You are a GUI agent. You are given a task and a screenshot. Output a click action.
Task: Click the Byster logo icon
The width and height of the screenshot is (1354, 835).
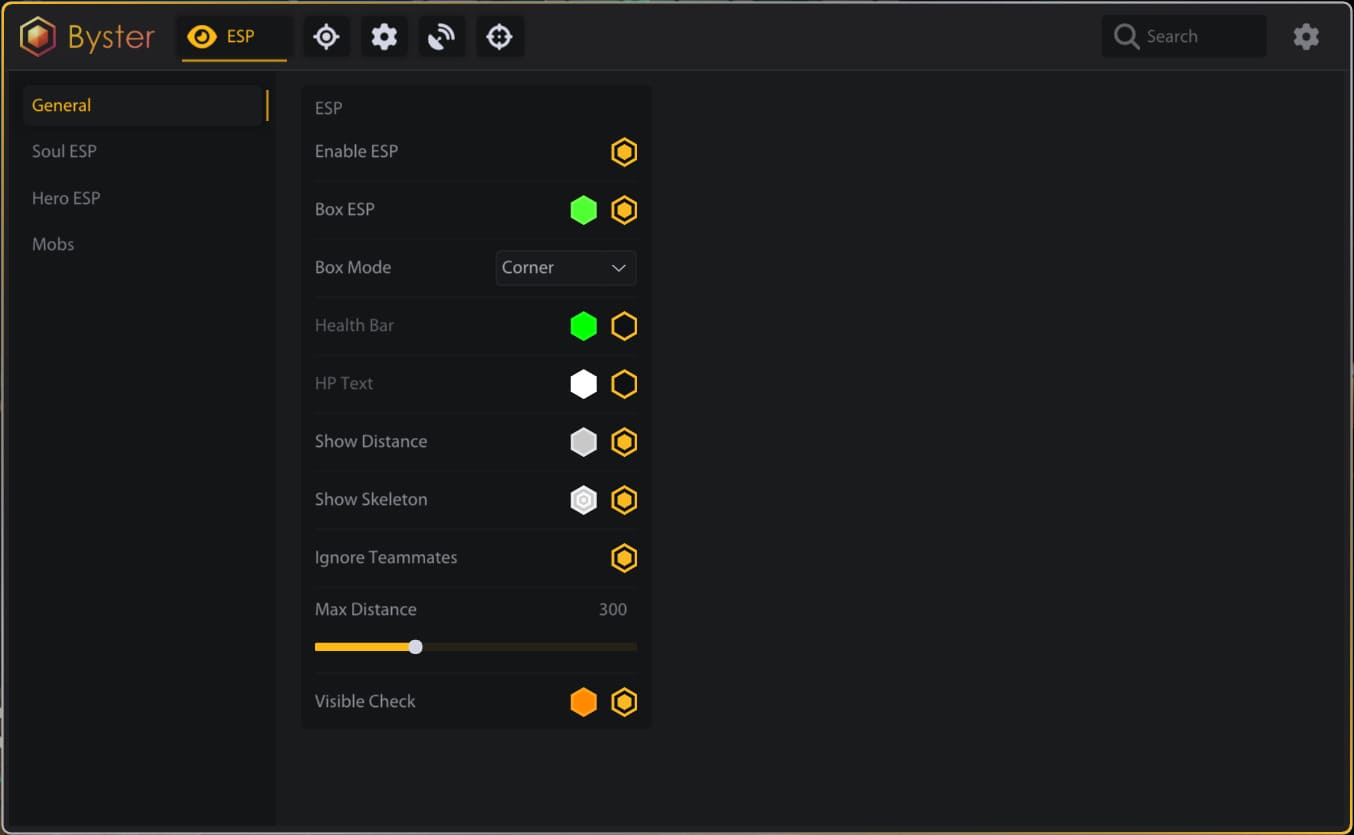coord(38,37)
